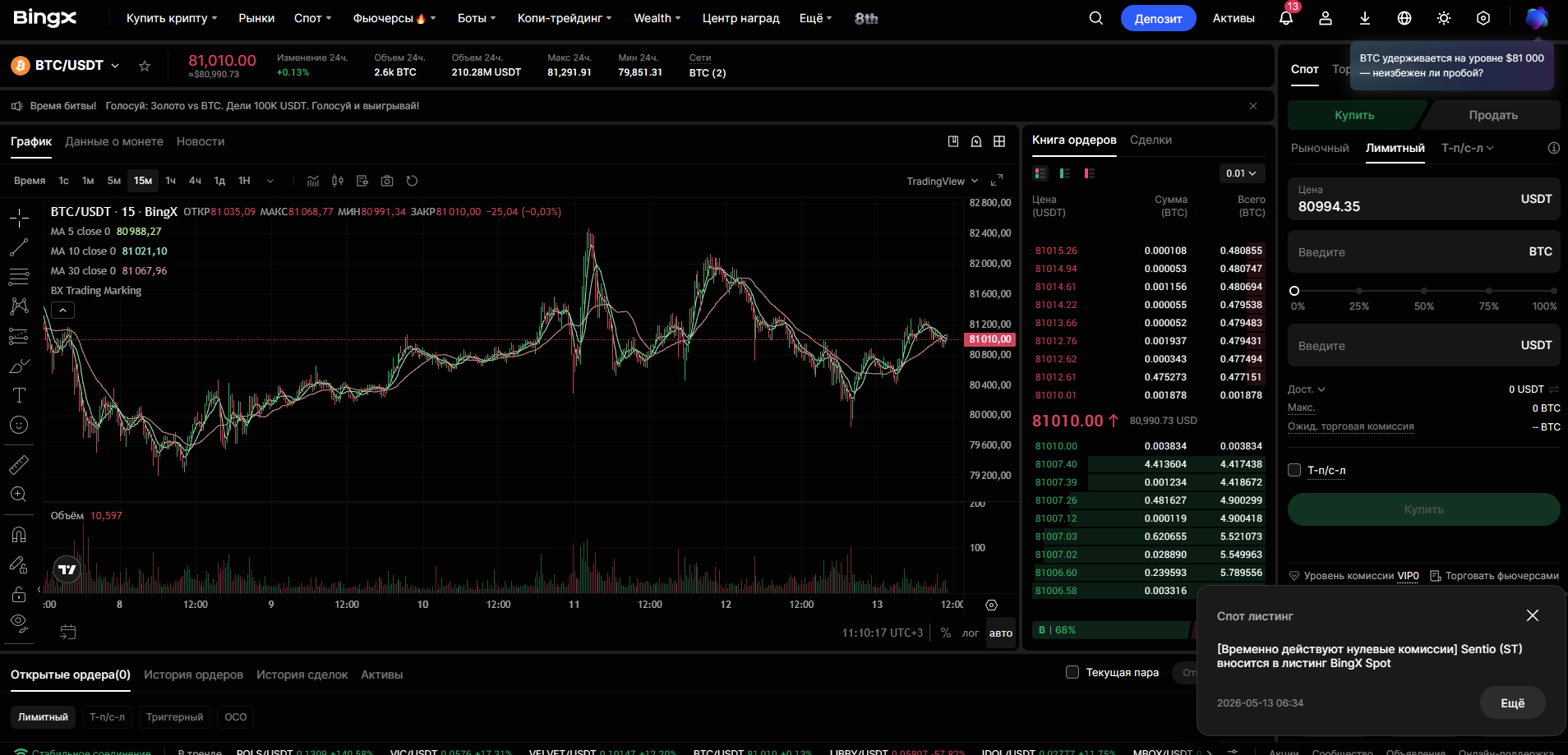
Task: Select the text annotation tool
Action: [x=19, y=395]
